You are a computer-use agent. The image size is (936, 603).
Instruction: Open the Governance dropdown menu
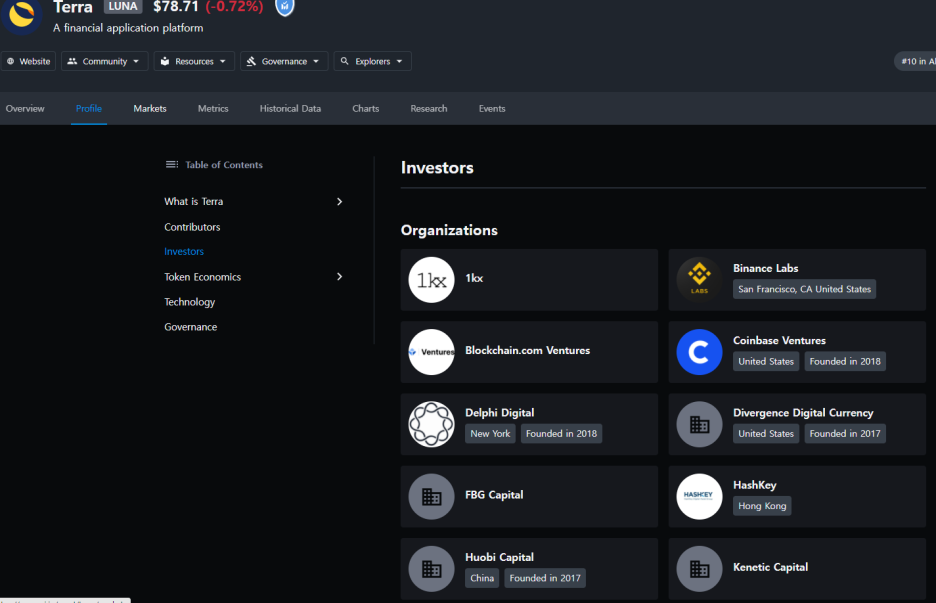point(284,61)
